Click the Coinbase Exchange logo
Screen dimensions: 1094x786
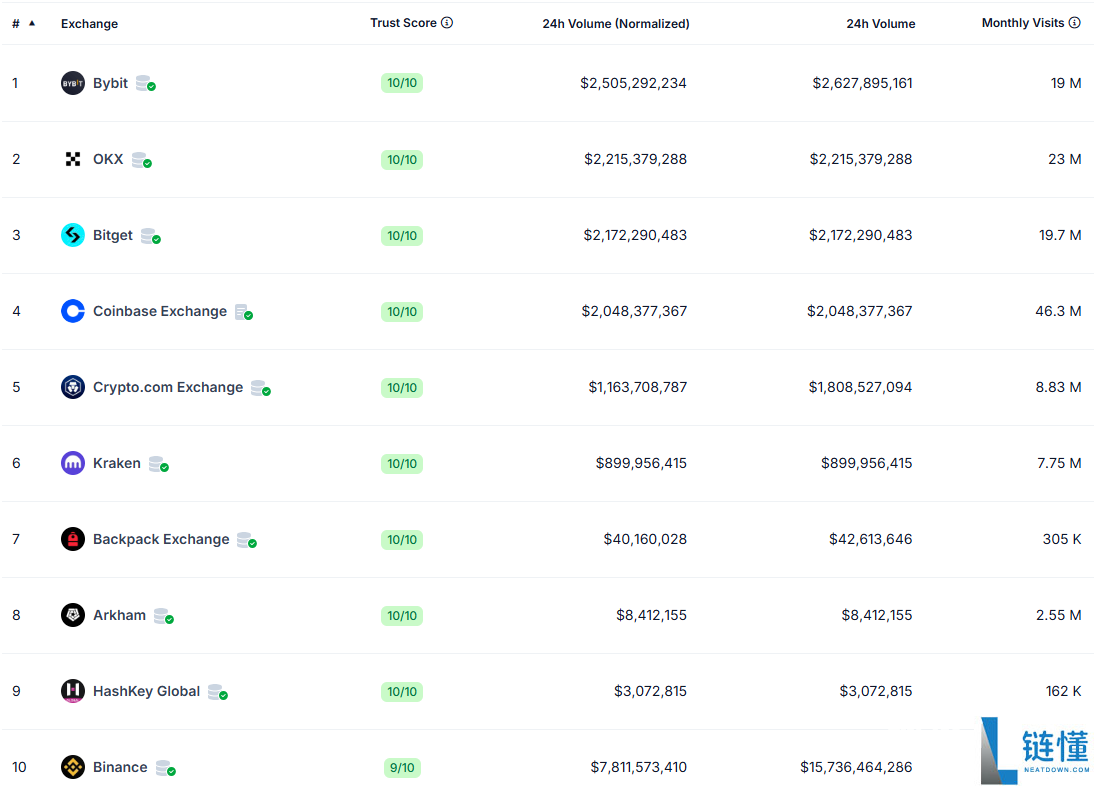click(x=73, y=311)
